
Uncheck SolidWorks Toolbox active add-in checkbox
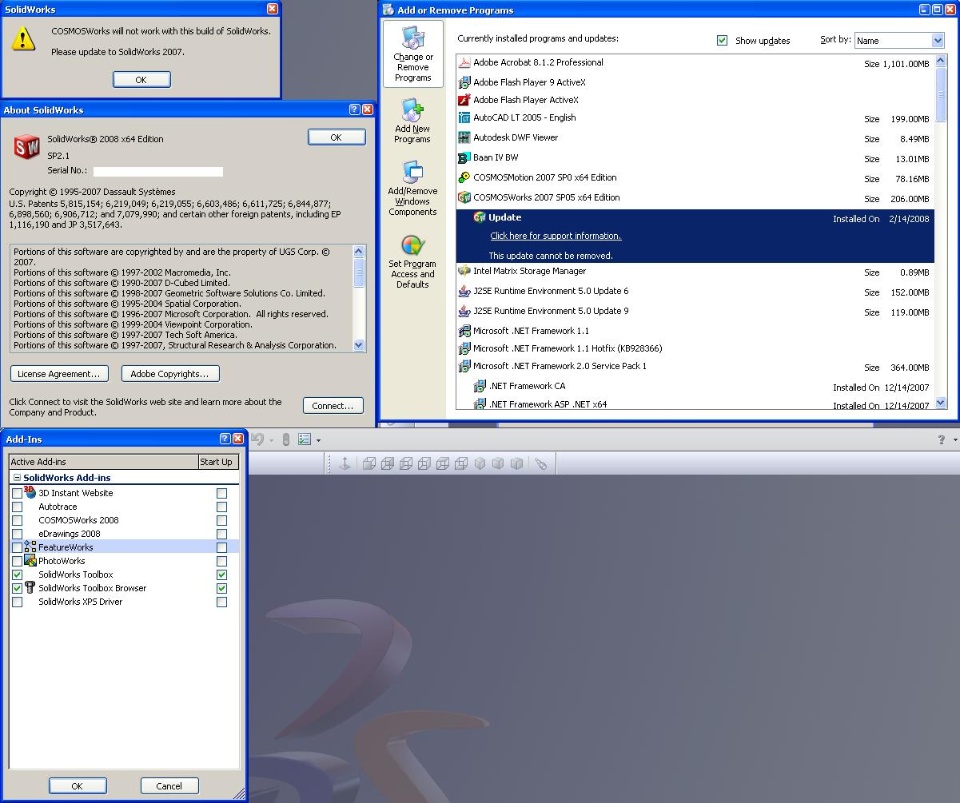(17, 575)
